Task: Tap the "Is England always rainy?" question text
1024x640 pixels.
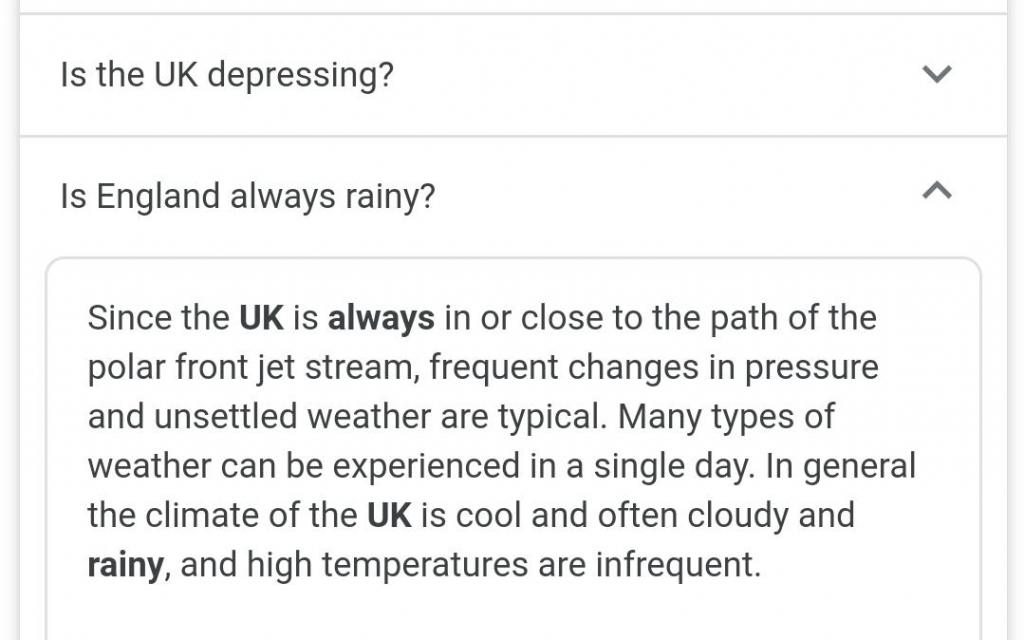Action: coord(248,196)
